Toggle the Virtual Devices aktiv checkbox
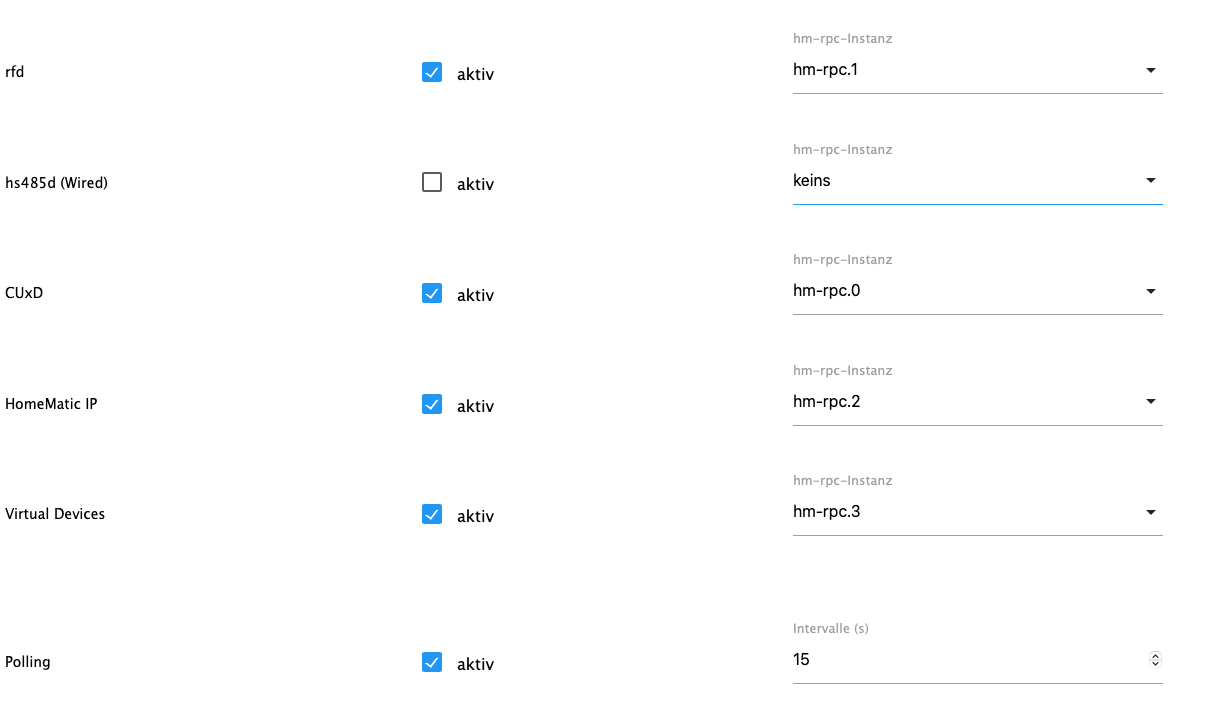Image resolution: width=1223 pixels, height=717 pixels. (x=432, y=514)
